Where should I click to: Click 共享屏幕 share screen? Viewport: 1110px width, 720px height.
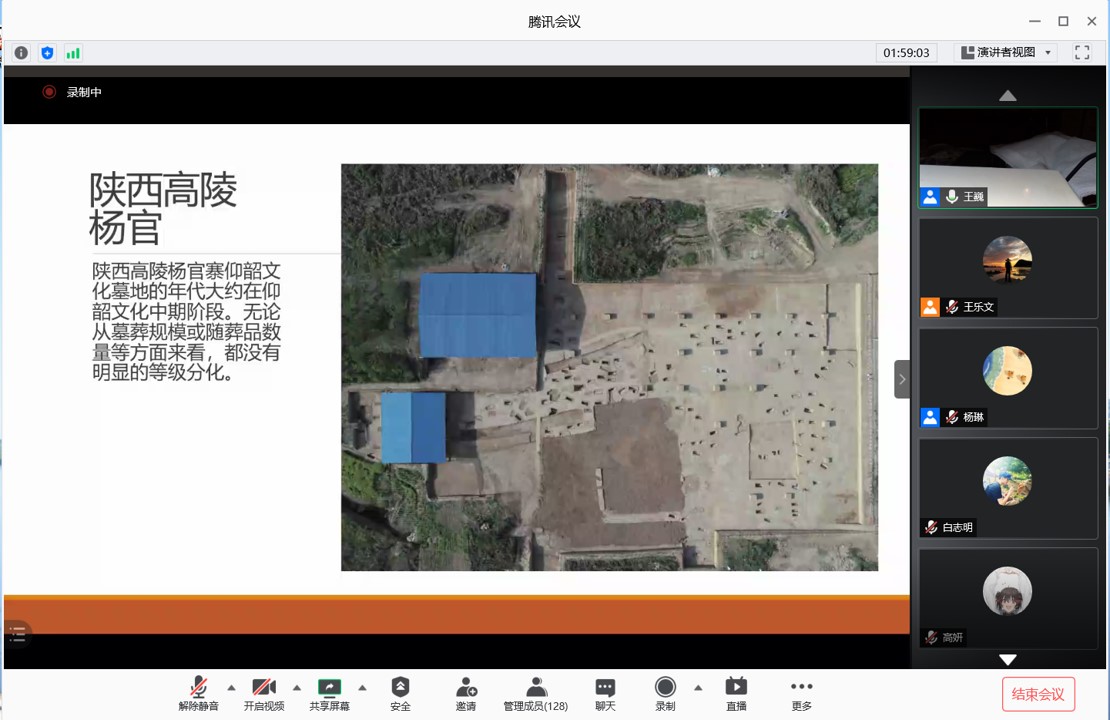click(329, 693)
